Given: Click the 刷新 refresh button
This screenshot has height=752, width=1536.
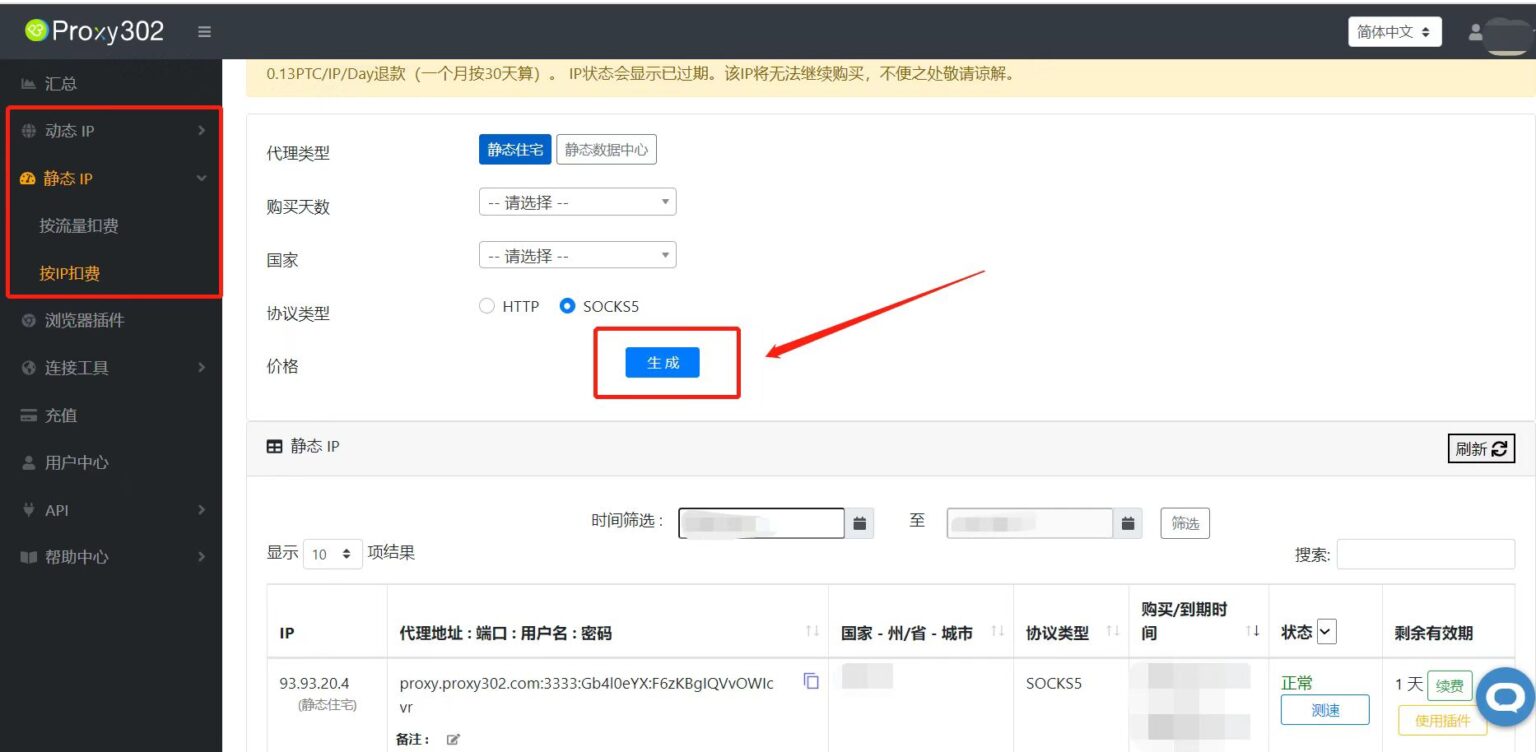Looking at the screenshot, I should [1481, 449].
